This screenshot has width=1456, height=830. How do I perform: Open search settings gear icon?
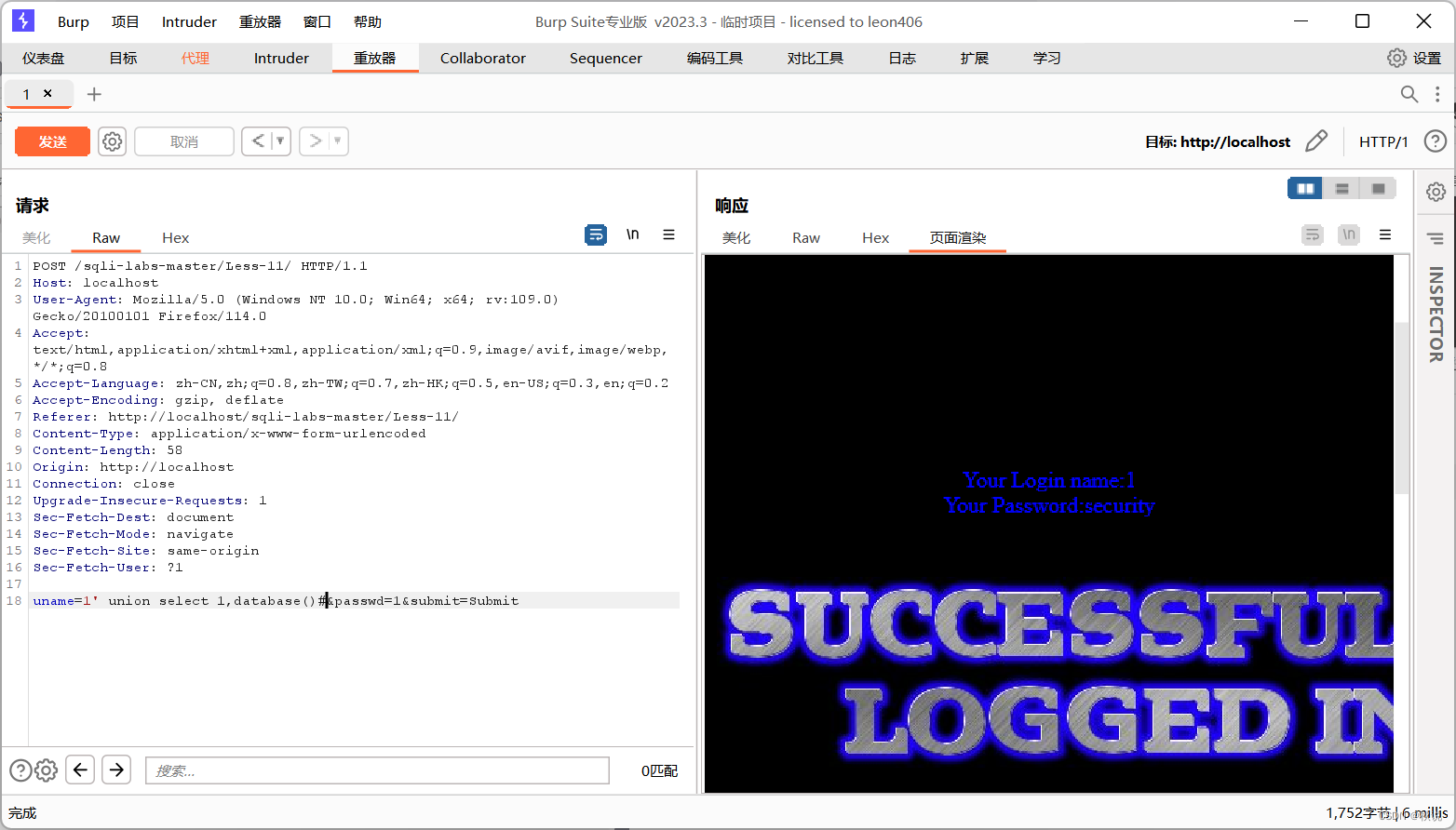(x=47, y=770)
